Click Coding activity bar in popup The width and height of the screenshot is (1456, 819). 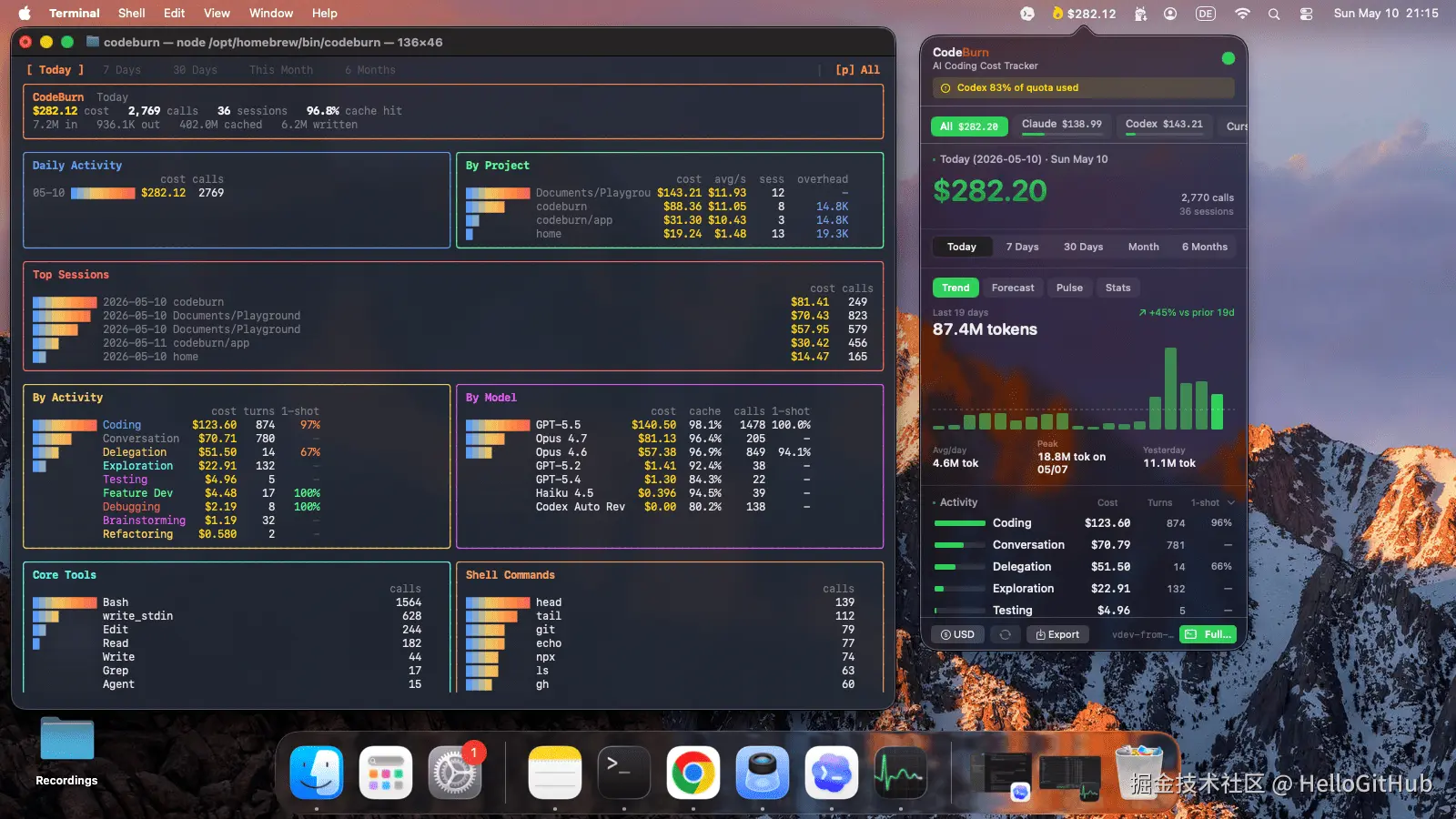click(x=960, y=523)
